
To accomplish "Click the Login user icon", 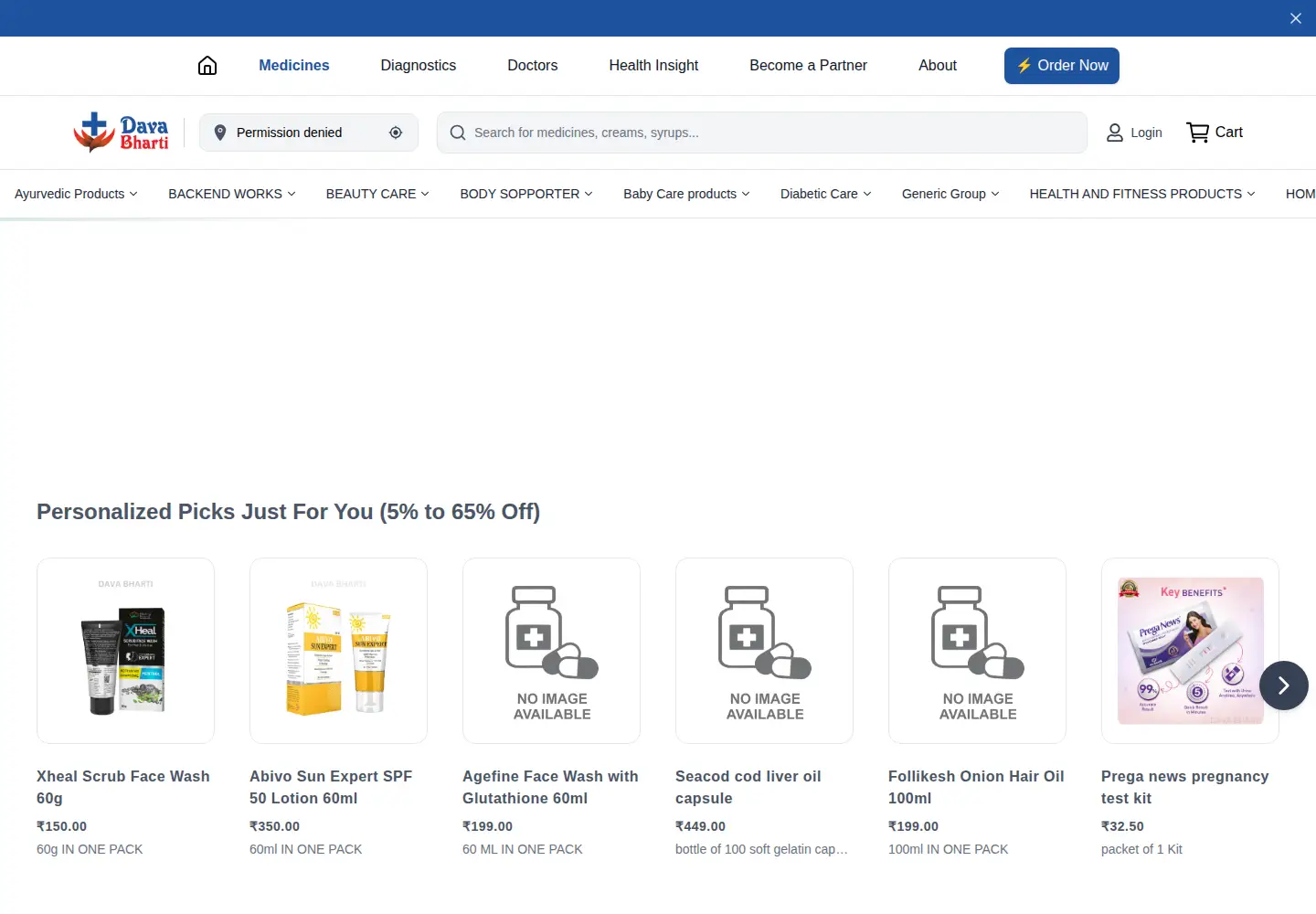I will (1115, 133).
